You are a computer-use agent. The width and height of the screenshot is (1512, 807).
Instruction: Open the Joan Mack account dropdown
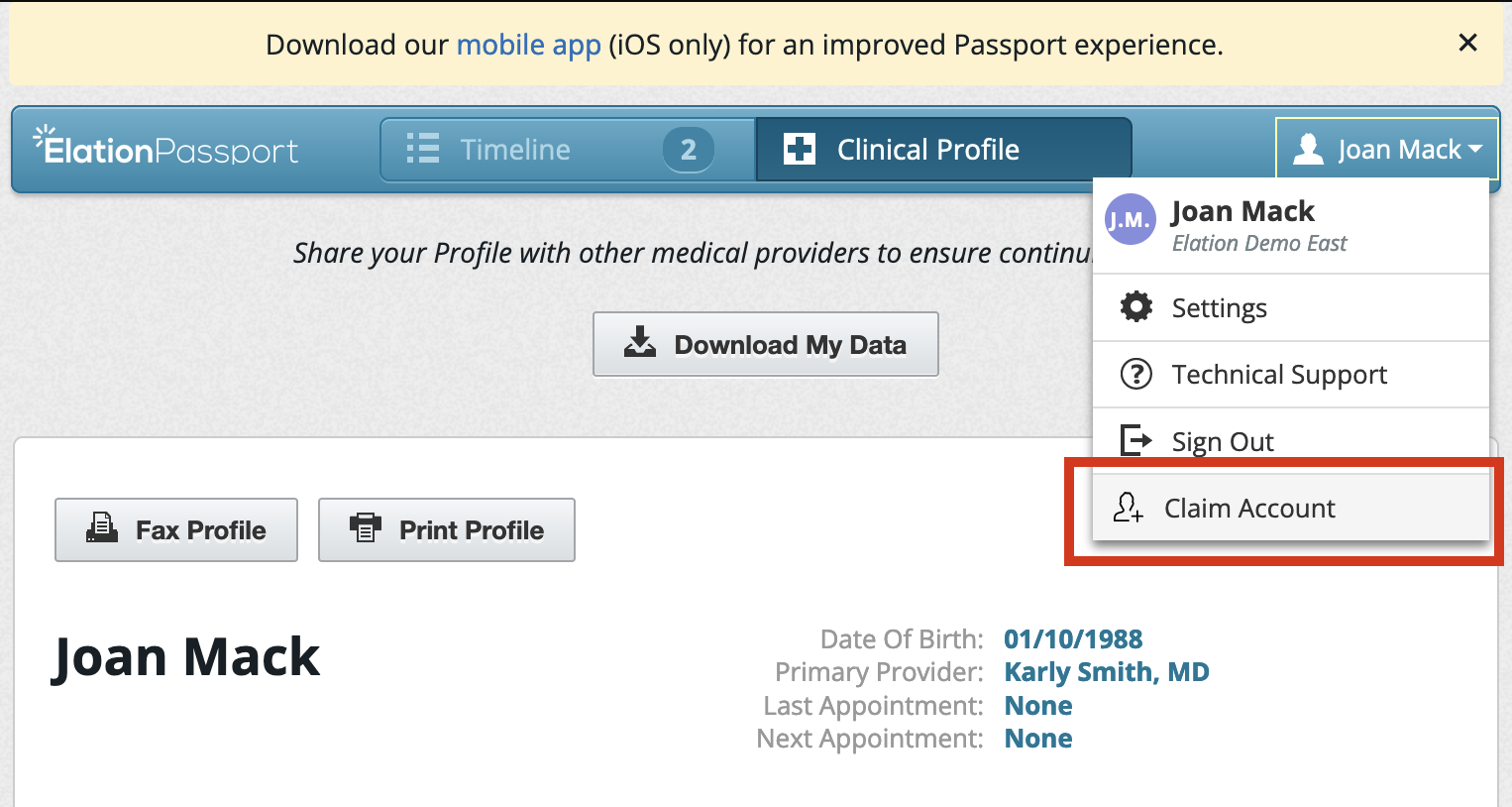click(1386, 149)
